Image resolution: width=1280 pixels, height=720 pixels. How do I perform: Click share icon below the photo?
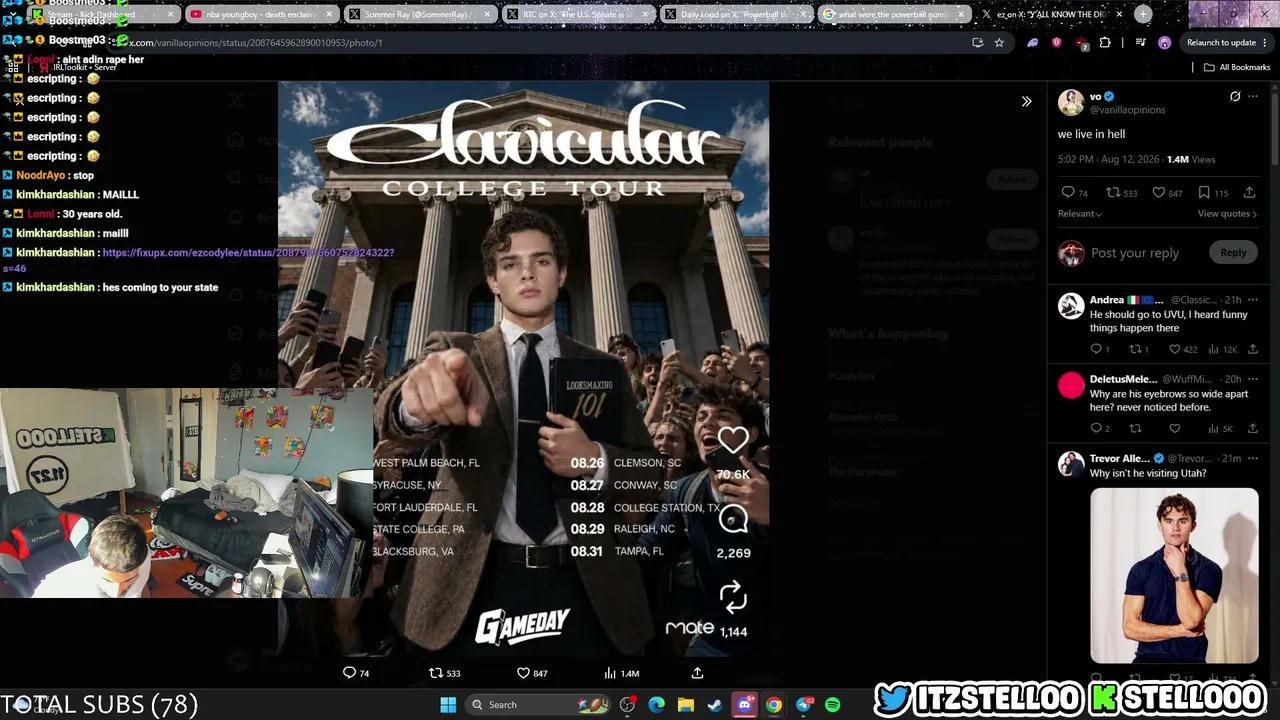point(697,673)
